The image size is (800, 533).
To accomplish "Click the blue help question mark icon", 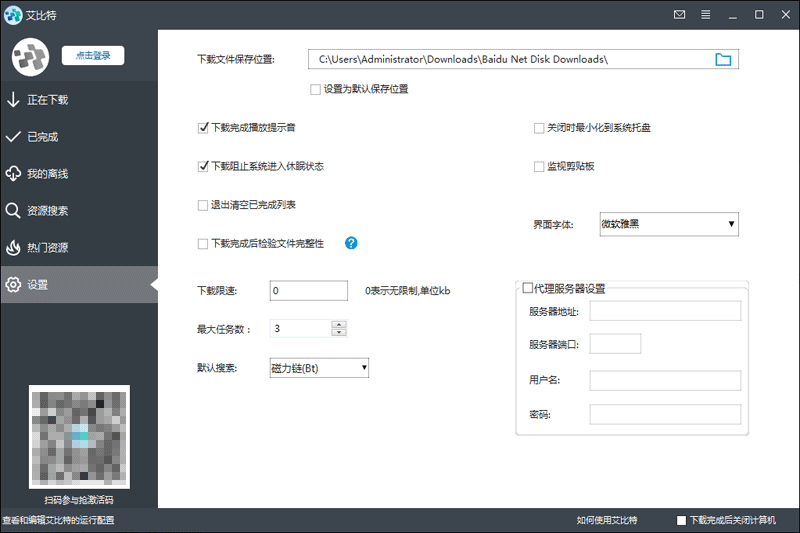I will coord(351,243).
